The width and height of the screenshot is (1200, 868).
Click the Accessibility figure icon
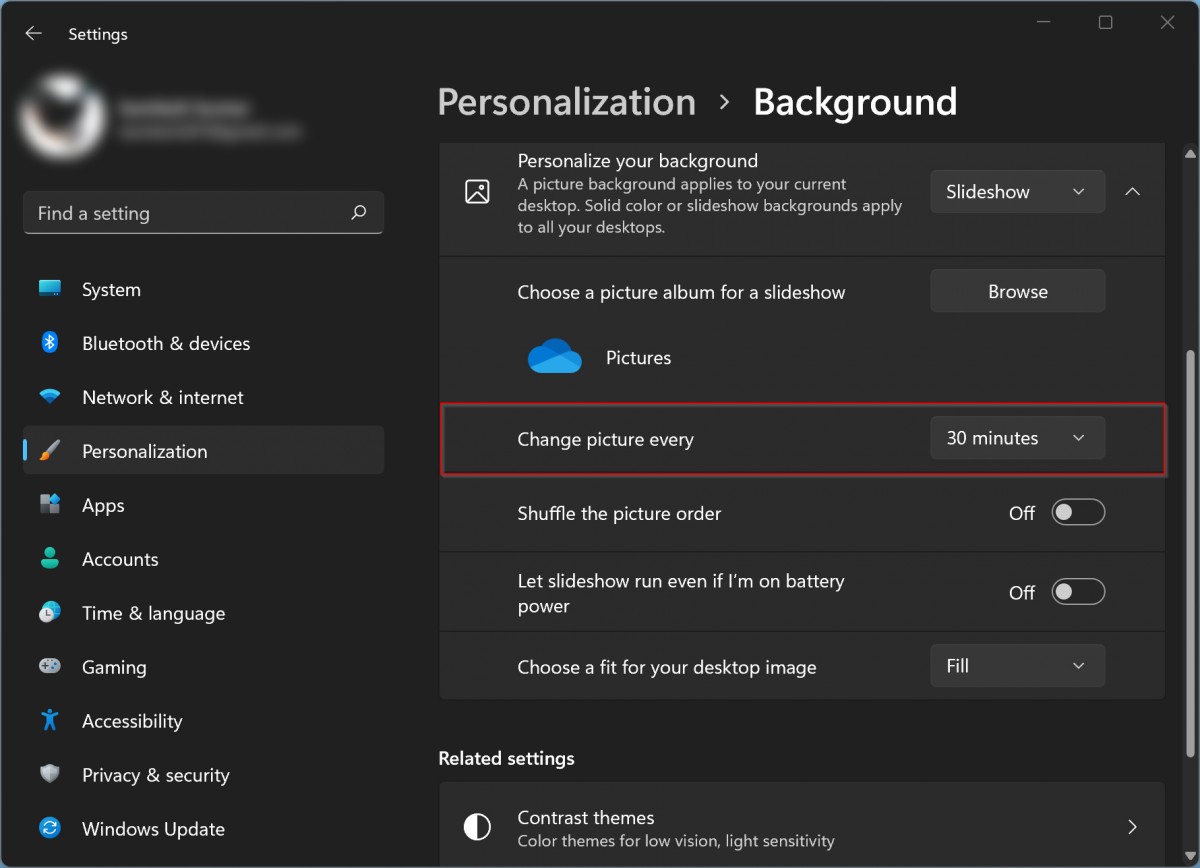coord(50,721)
